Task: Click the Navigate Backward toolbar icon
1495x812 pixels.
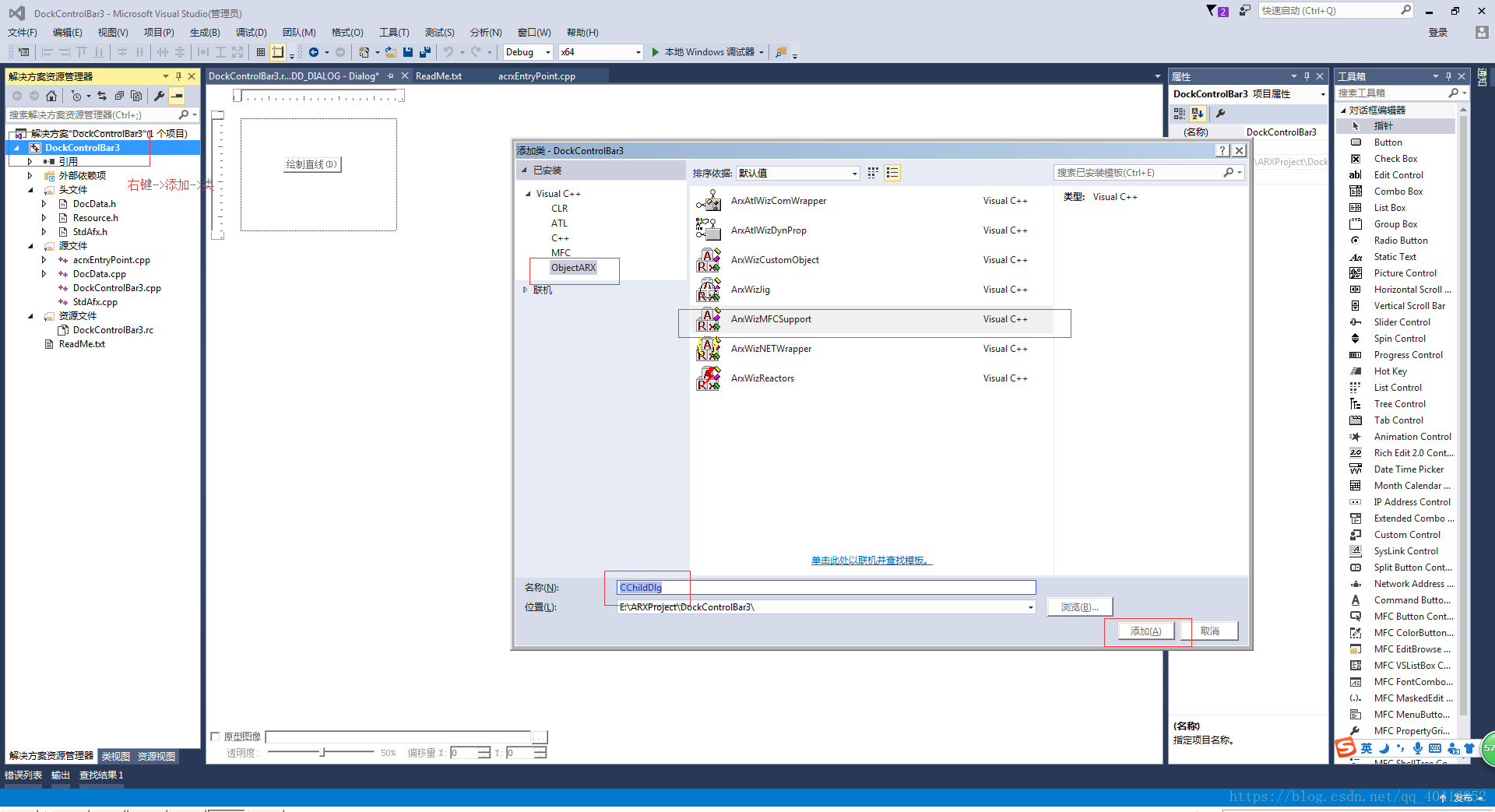Action: pyautogui.click(x=314, y=52)
